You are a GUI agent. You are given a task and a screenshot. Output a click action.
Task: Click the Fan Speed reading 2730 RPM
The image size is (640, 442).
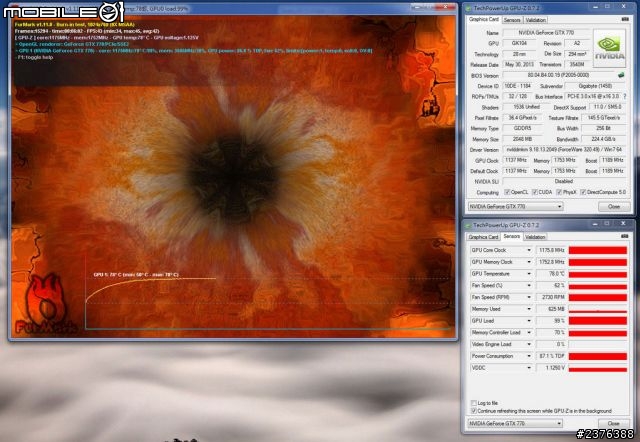point(551,297)
